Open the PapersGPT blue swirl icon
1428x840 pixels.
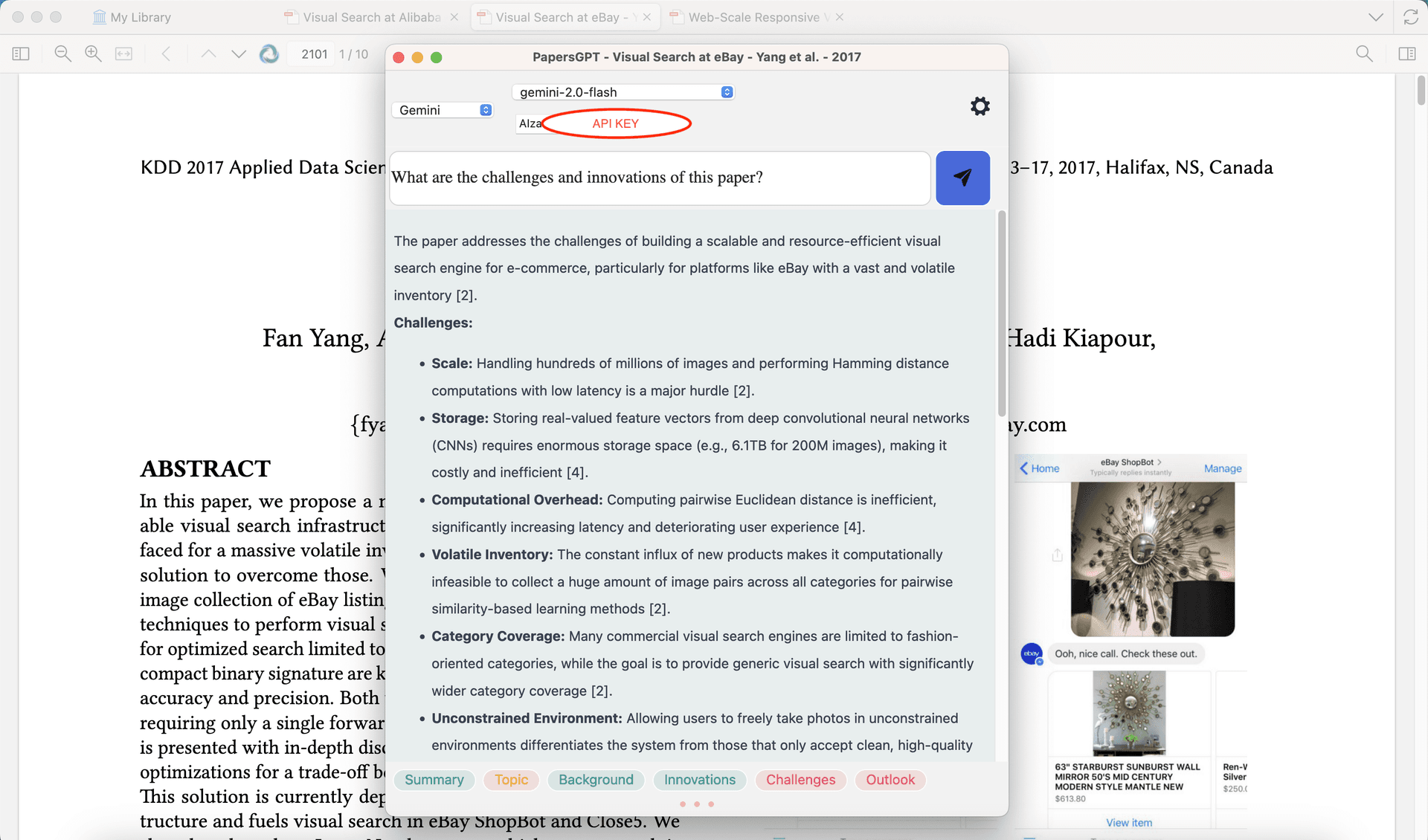(268, 54)
